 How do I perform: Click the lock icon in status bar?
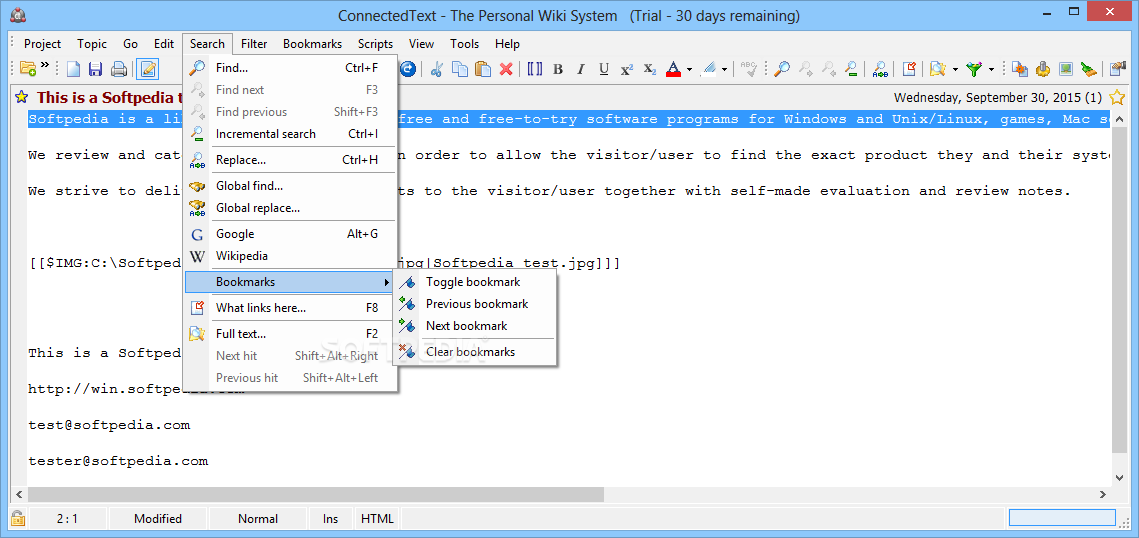tap(18, 518)
